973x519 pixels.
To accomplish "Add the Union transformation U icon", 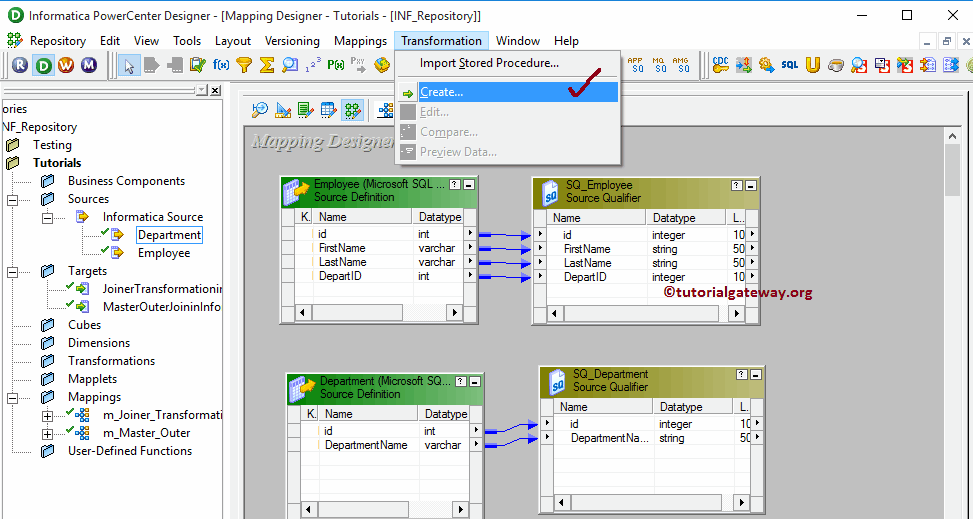I will coord(812,65).
